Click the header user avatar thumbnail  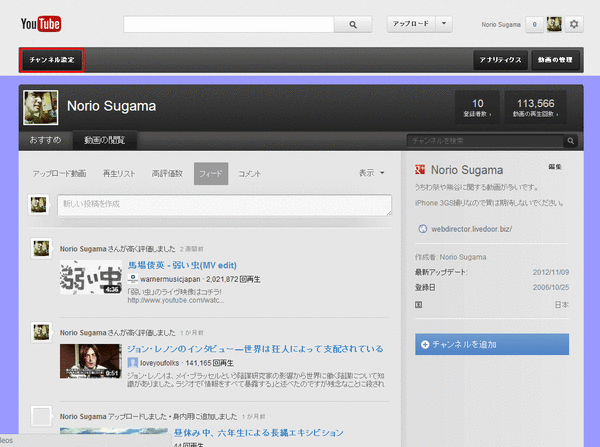pyautogui.click(x=554, y=24)
